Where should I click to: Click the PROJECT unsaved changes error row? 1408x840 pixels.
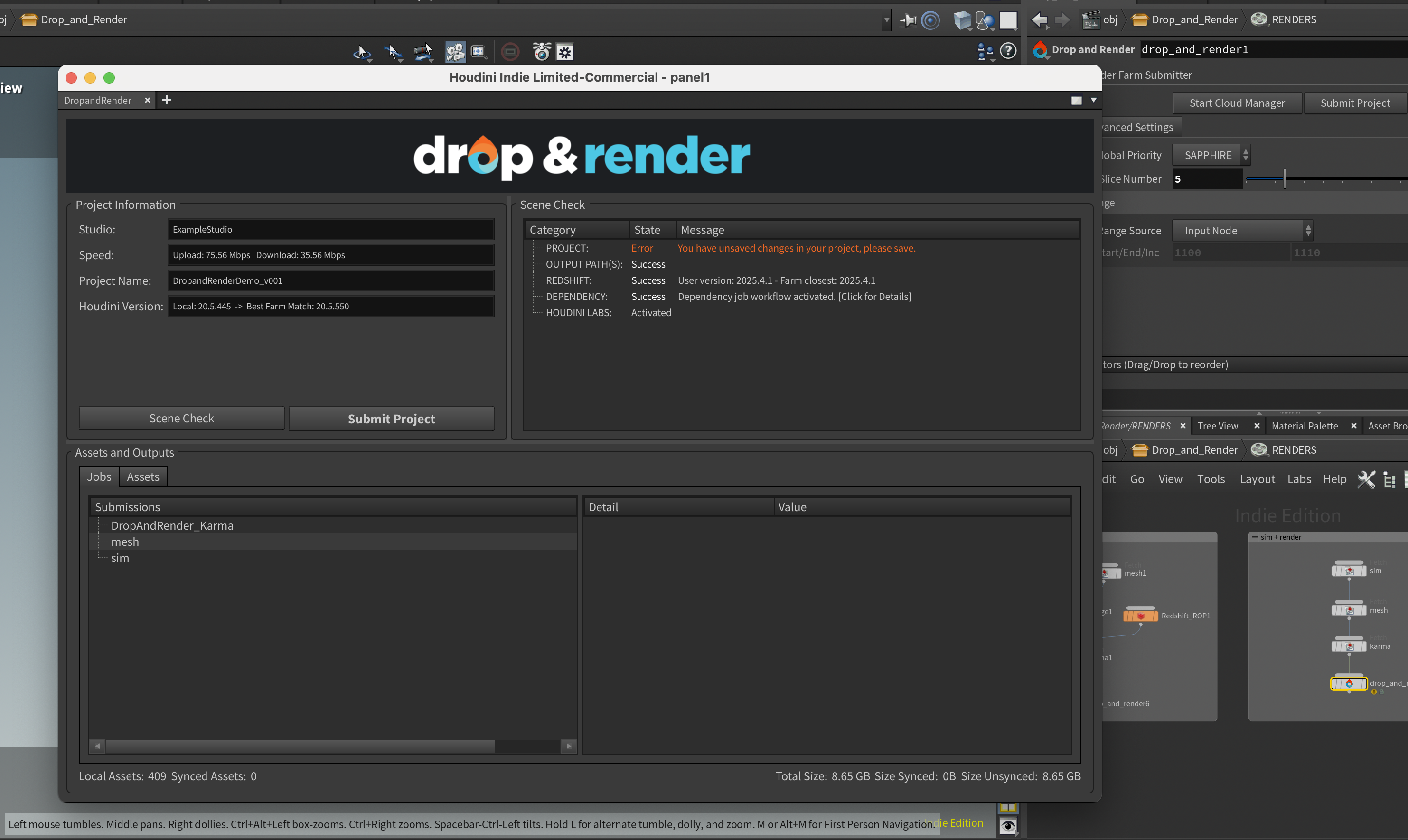click(x=802, y=248)
